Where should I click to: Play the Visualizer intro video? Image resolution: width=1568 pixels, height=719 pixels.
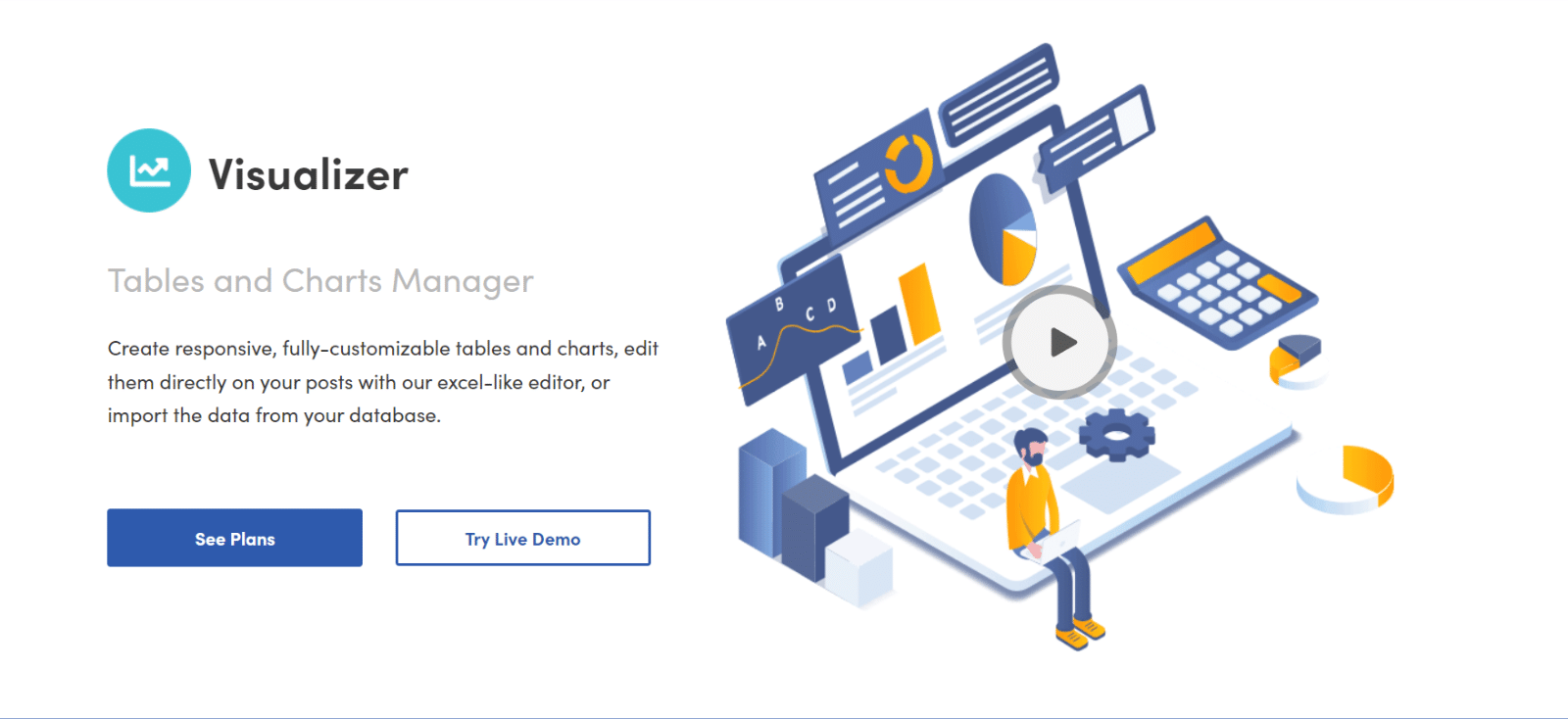click(1059, 342)
